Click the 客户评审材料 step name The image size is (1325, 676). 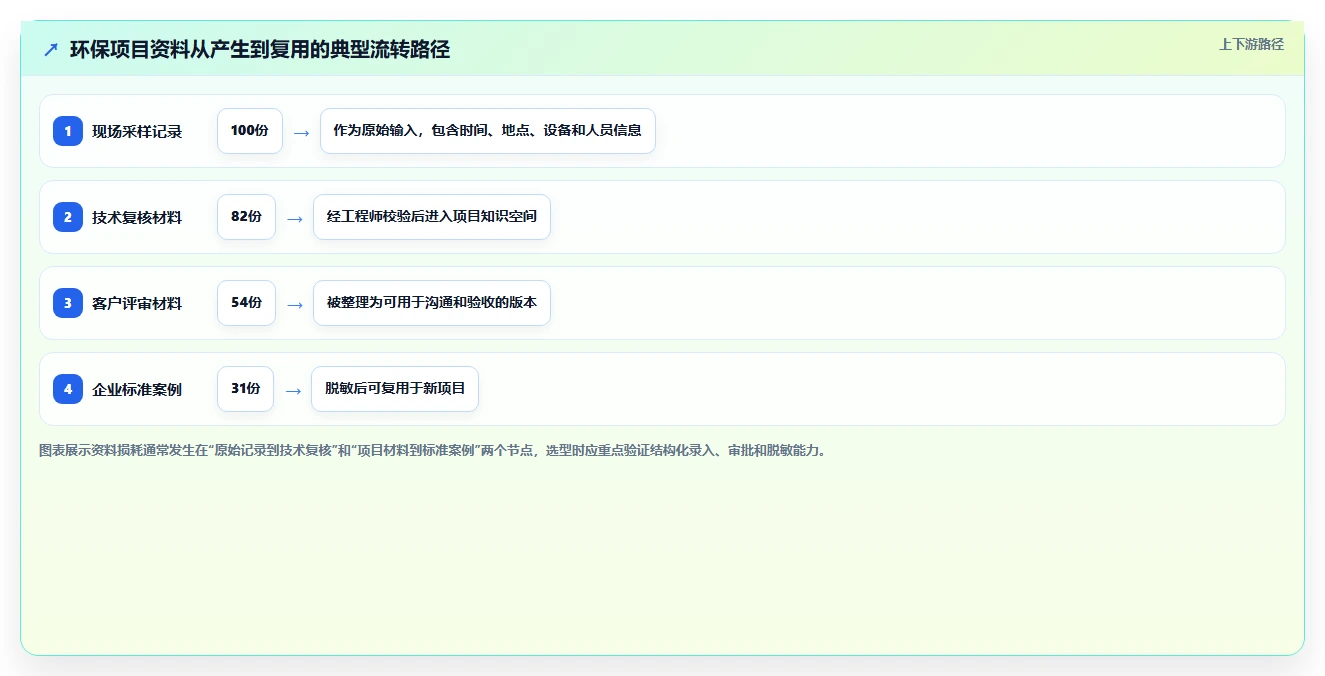pyautogui.click(x=137, y=303)
